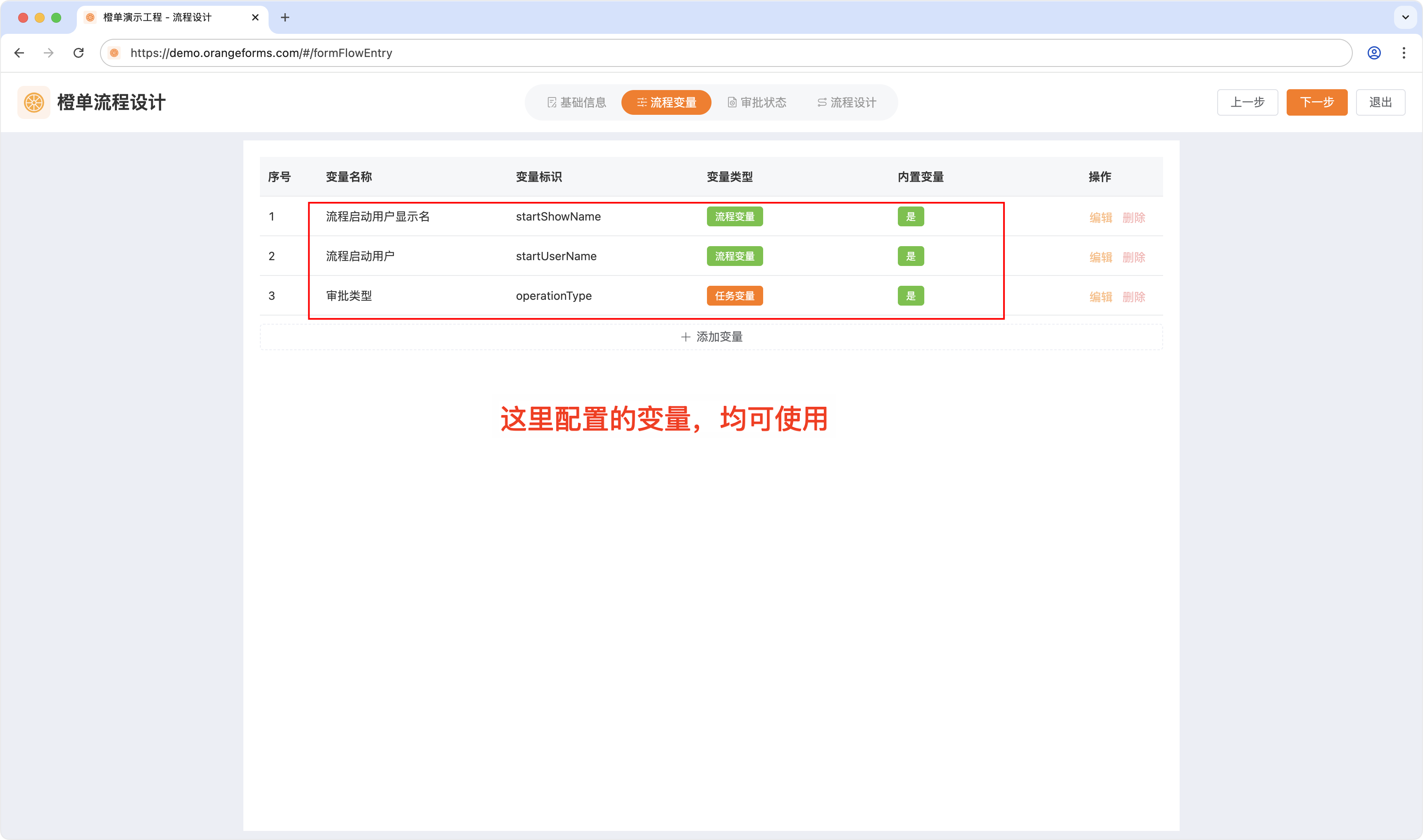1423x840 pixels.
Task: Click the 退出 button
Action: [1380, 102]
